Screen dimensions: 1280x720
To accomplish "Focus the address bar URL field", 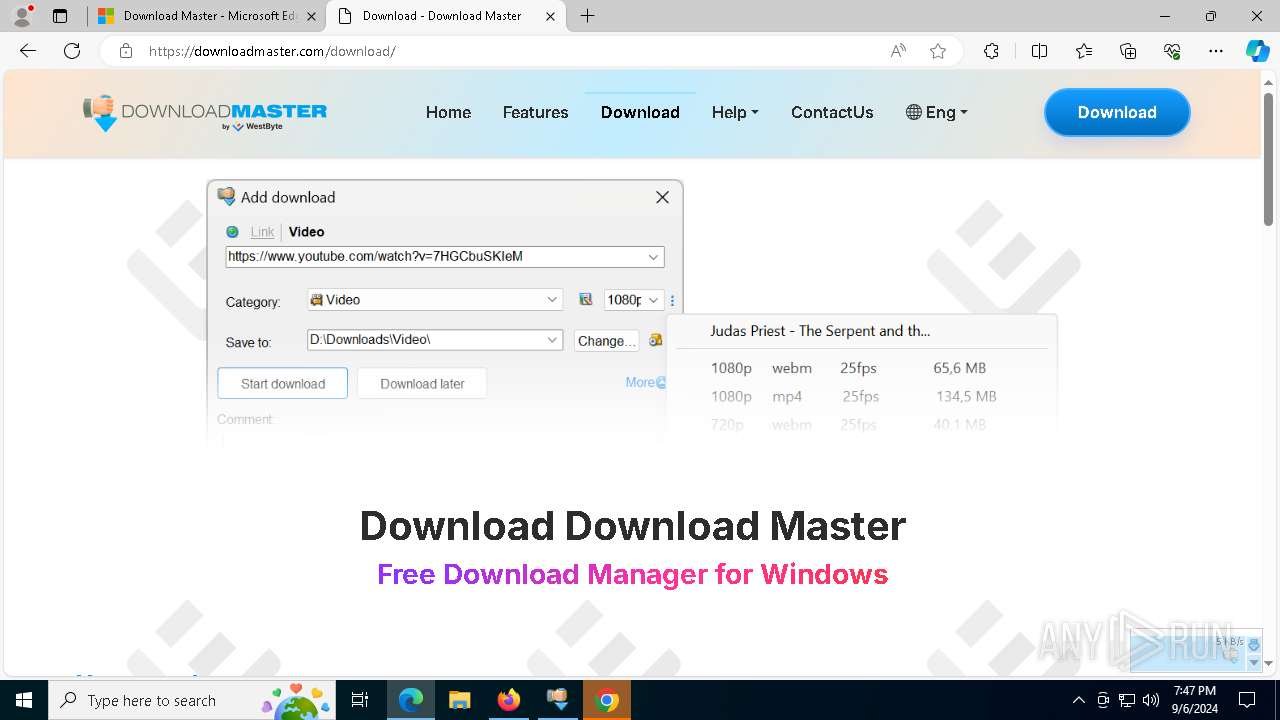I will (x=510, y=51).
